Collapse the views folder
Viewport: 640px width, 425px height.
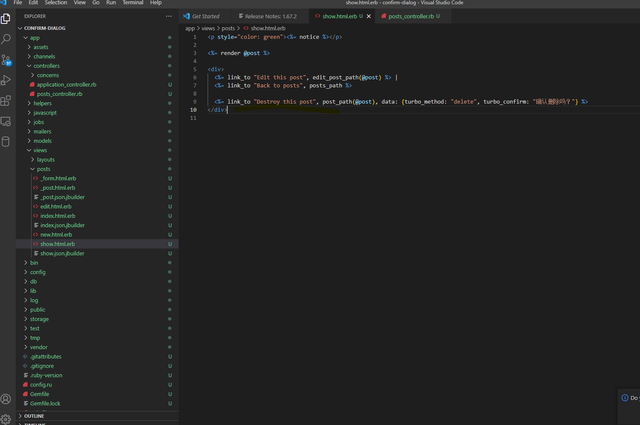40,150
